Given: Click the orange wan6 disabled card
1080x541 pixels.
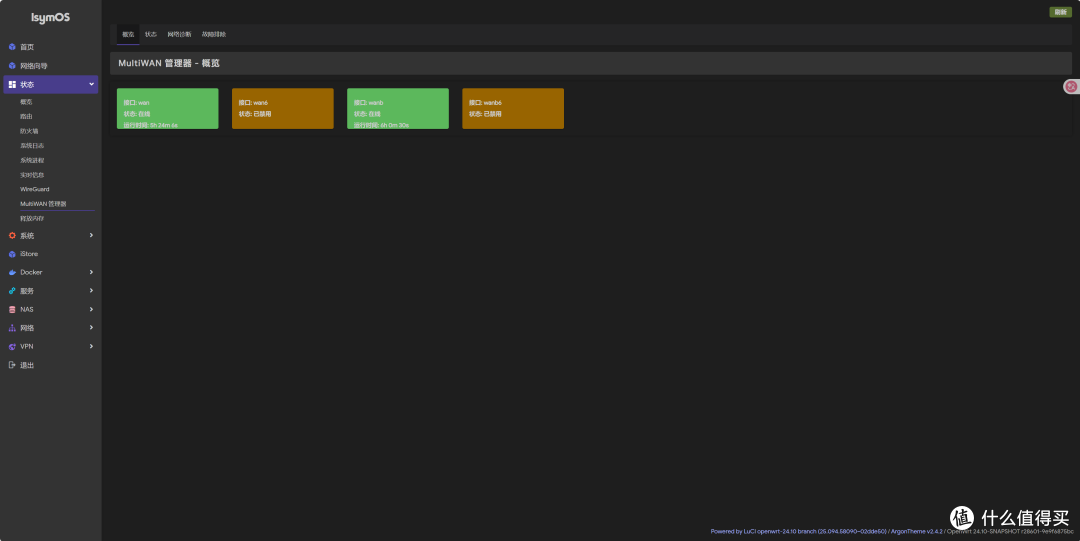Looking at the screenshot, I should coord(282,108).
